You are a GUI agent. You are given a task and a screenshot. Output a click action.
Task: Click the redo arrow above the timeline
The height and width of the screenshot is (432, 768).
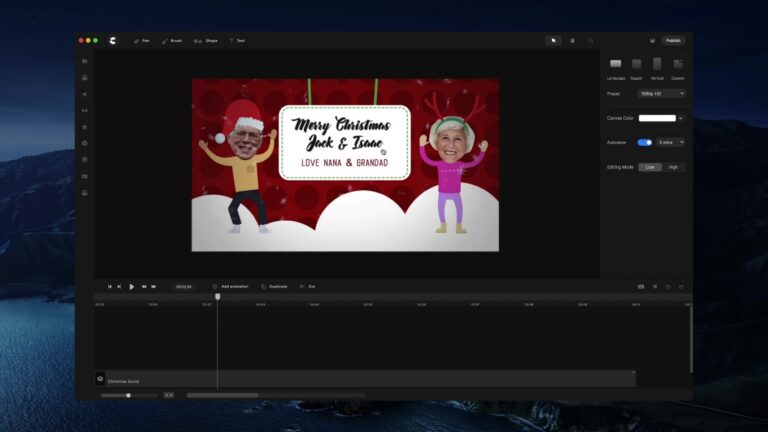click(x=681, y=287)
